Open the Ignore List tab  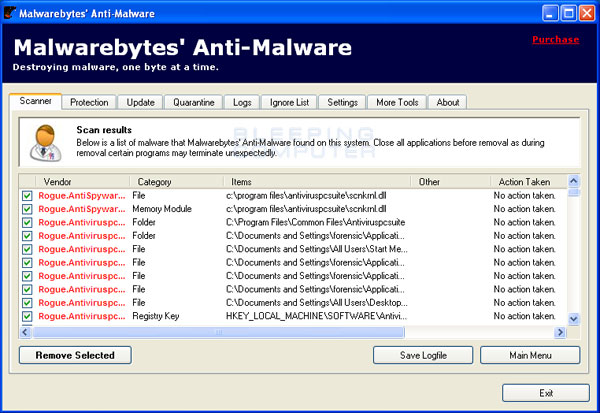click(289, 103)
